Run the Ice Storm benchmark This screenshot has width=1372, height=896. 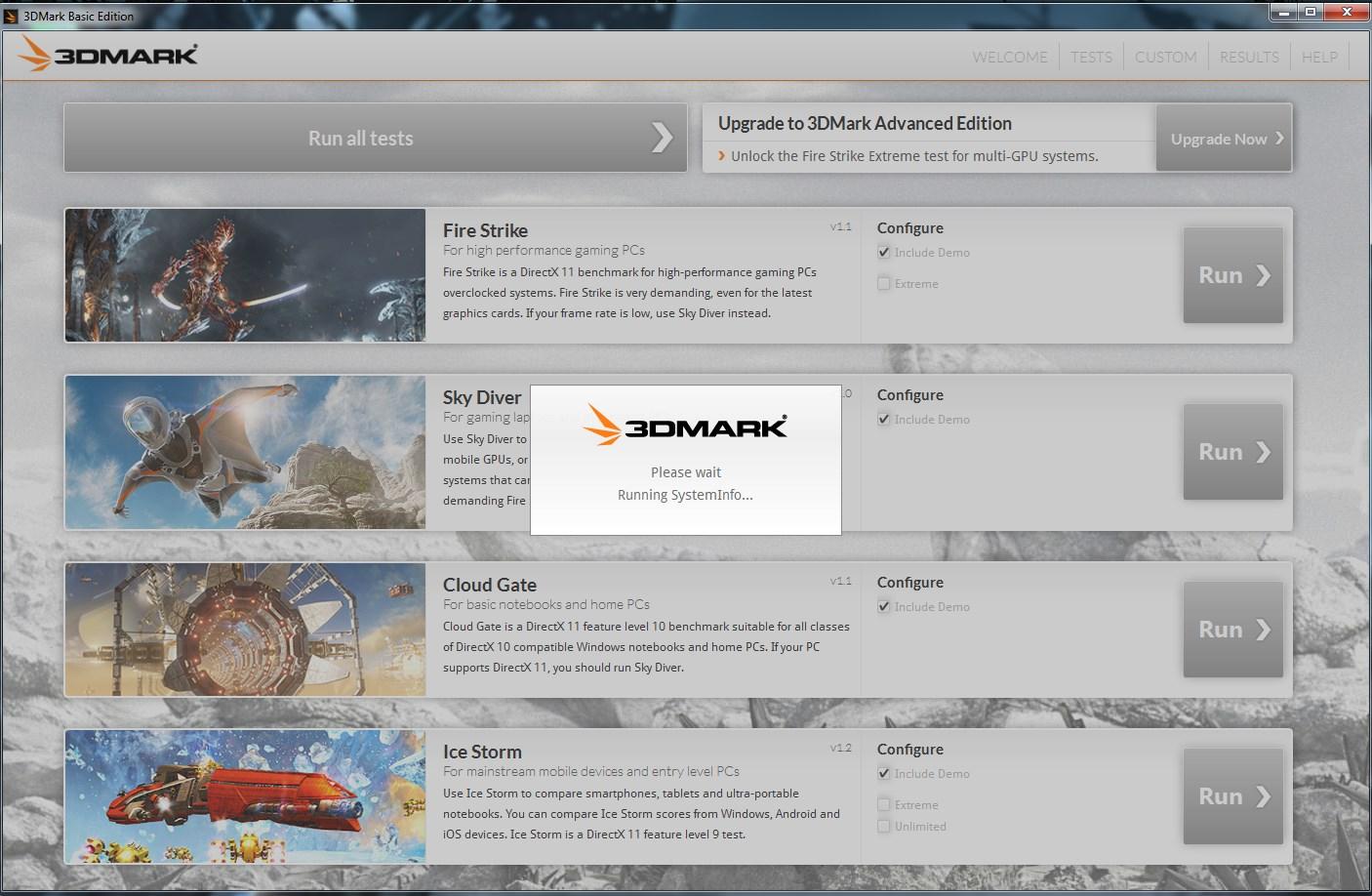[1233, 796]
